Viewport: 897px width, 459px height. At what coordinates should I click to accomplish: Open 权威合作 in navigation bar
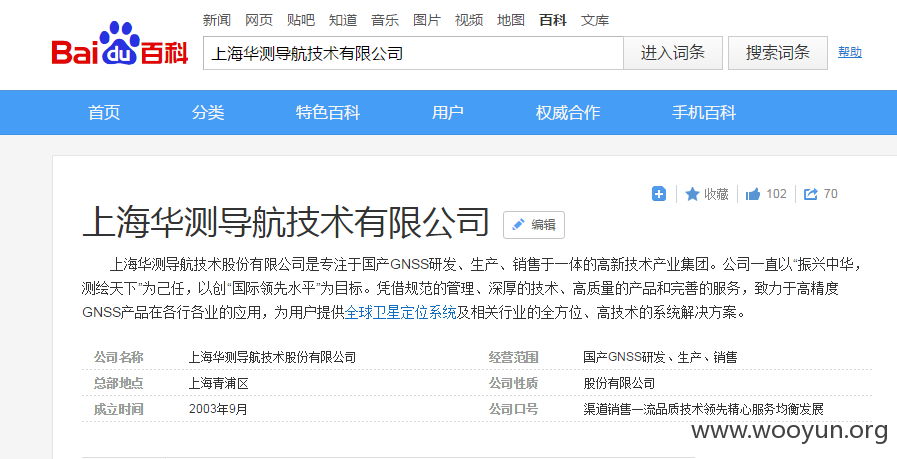point(568,112)
